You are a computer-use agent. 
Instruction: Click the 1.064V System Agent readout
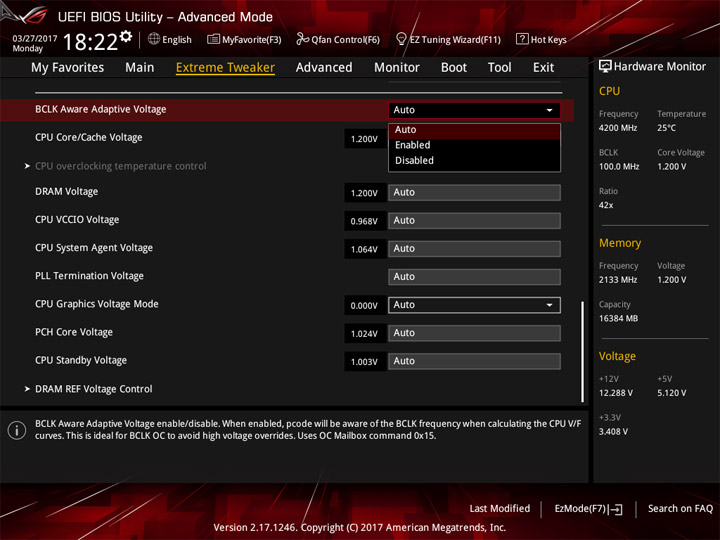(364, 249)
